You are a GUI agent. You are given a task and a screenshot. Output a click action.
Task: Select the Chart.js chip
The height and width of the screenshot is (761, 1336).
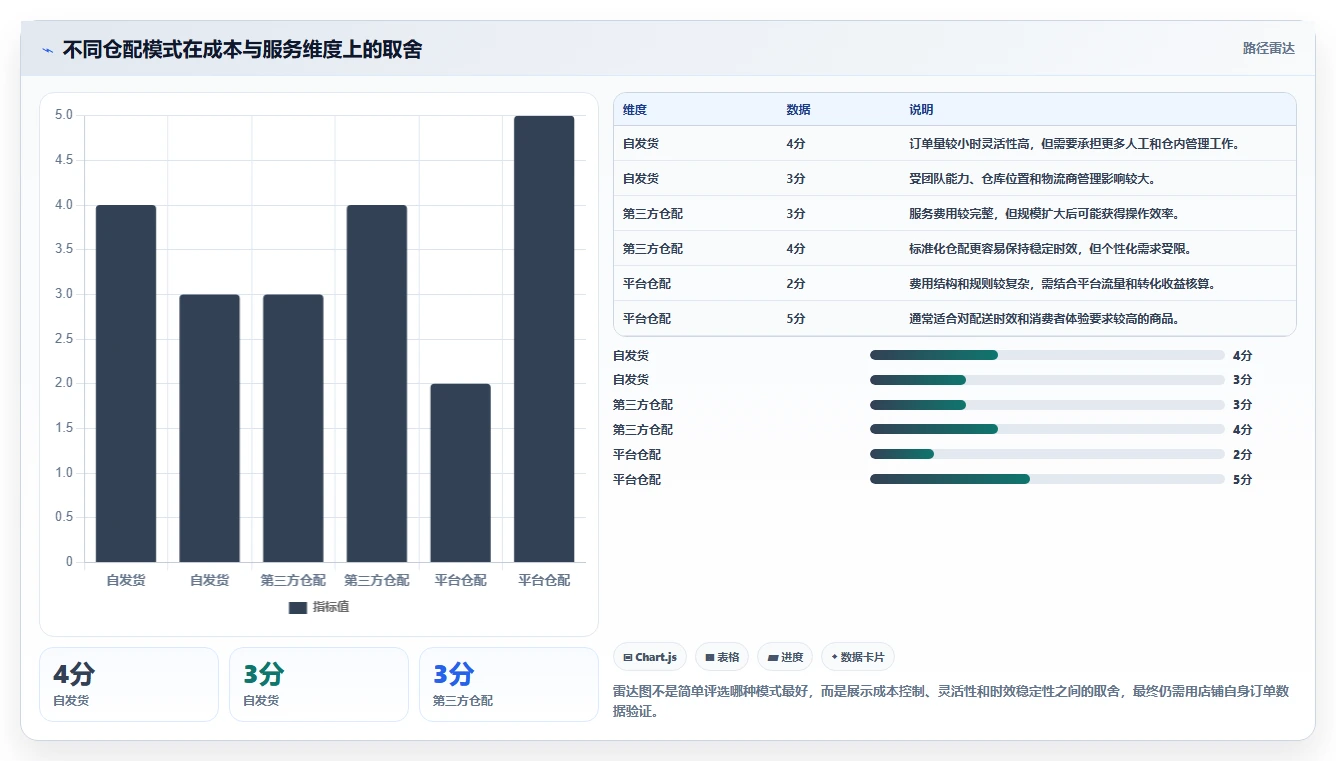click(650, 657)
